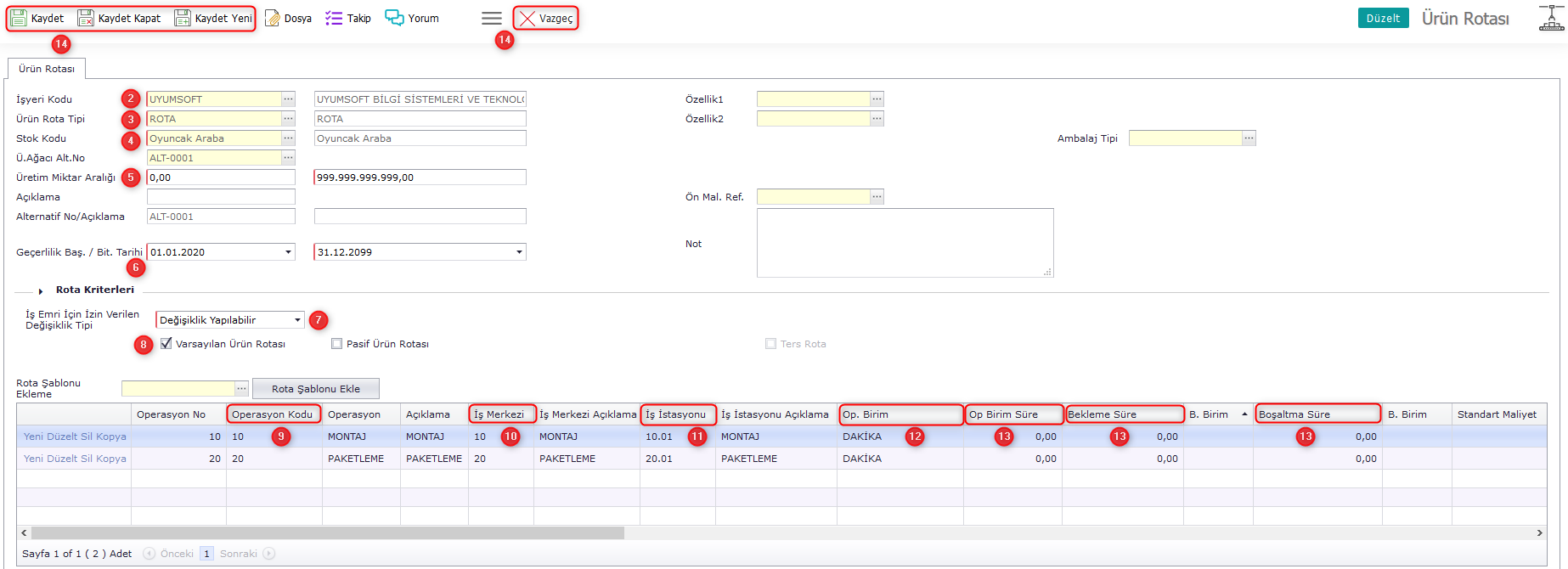Image resolution: width=1568 pixels, height=569 pixels.
Task: Click the Kaydet save icon
Action: click(19, 18)
